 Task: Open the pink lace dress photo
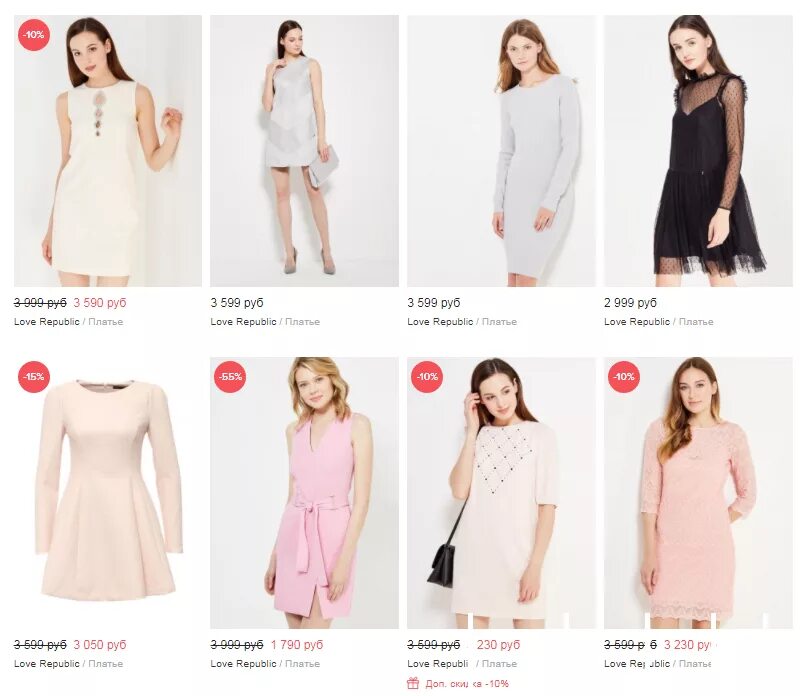pos(698,493)
